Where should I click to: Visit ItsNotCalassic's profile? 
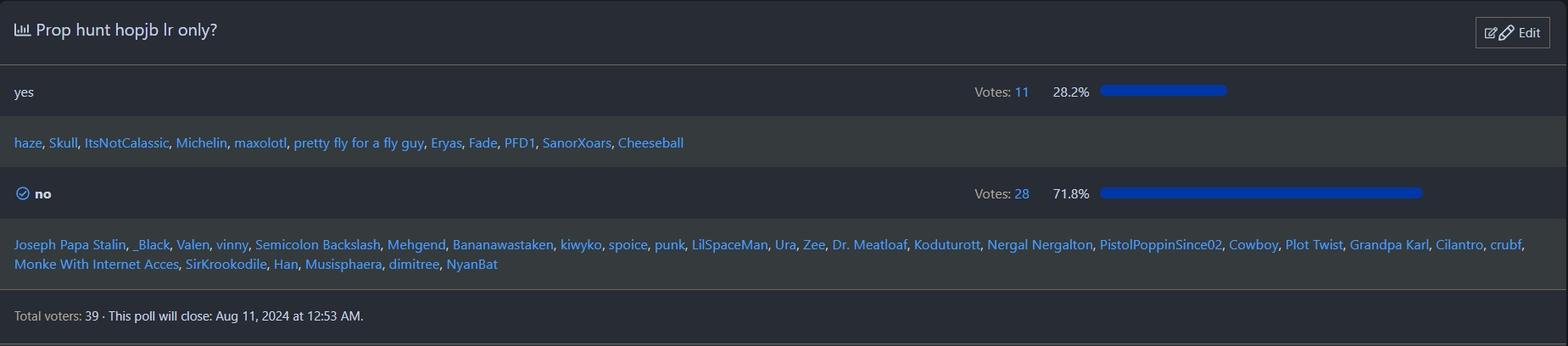[x=126, y=143]
